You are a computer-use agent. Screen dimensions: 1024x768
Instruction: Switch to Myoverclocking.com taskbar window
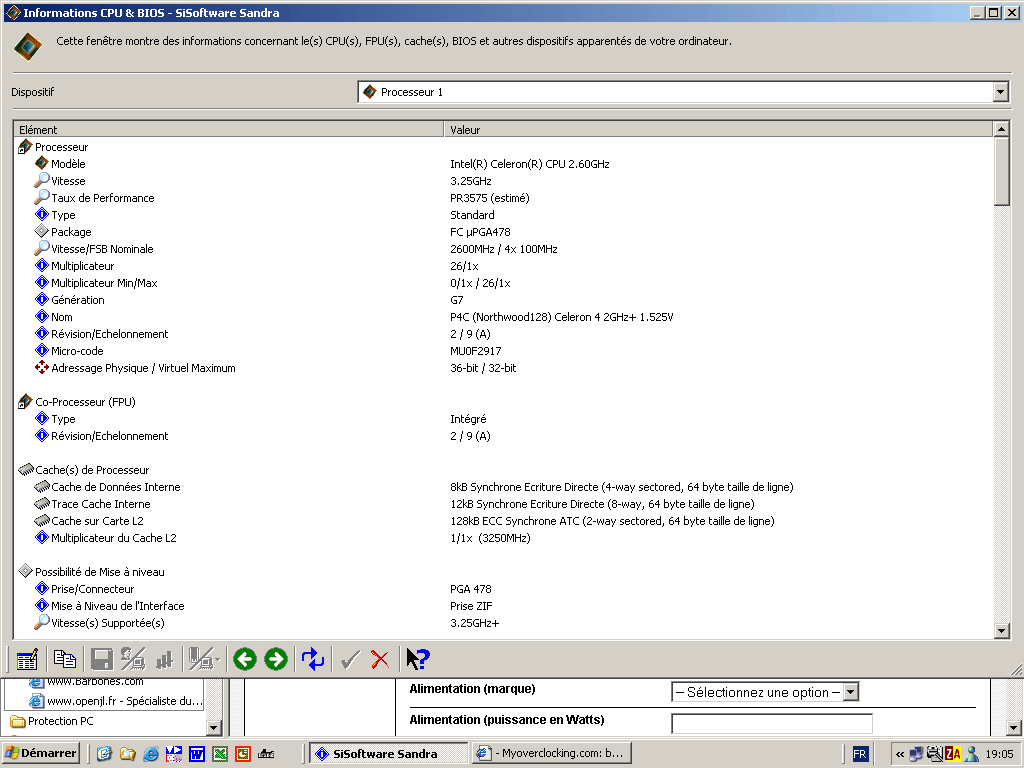pyautogui.click(x=552, y=753)
